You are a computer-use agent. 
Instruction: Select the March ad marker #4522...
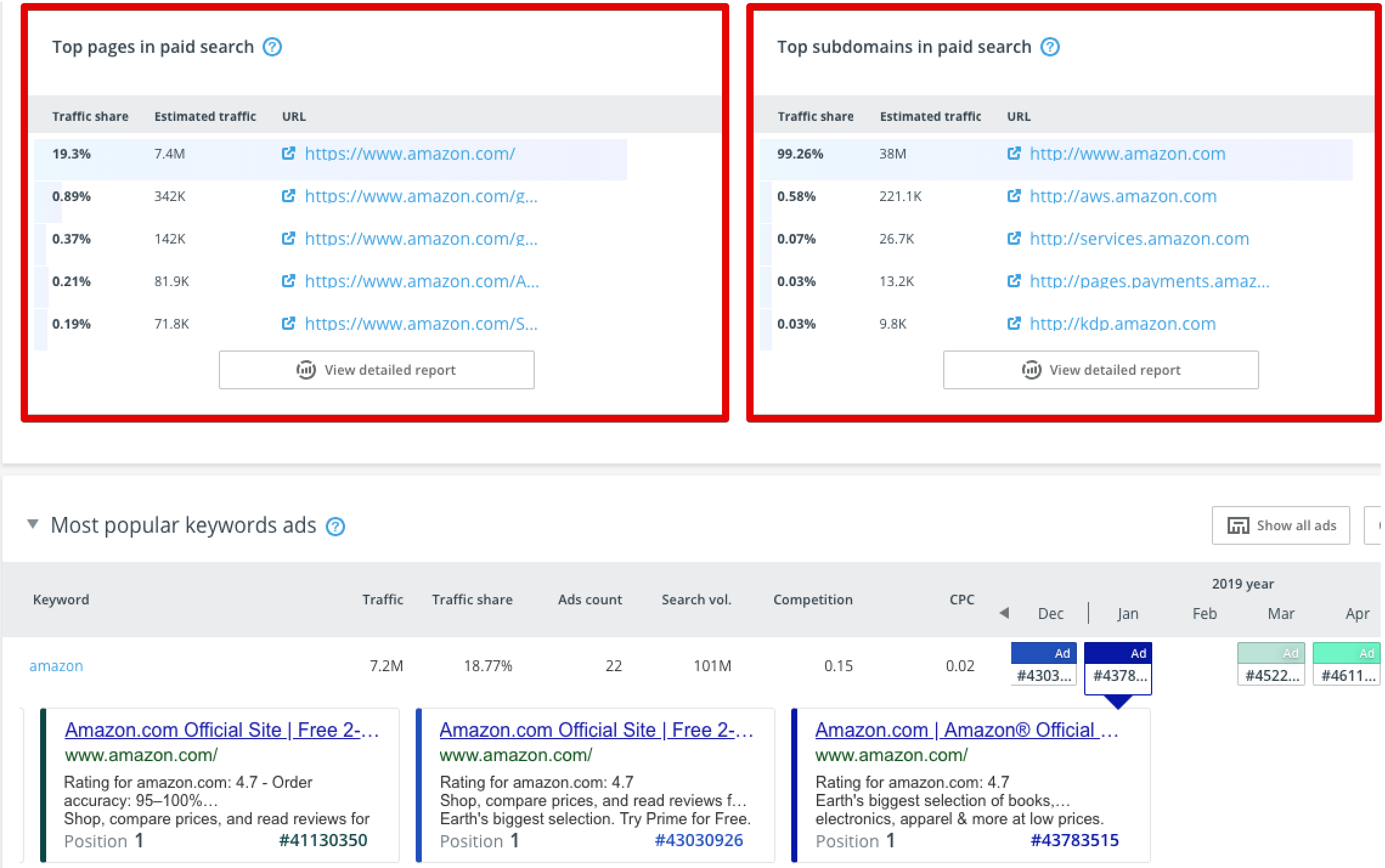[x=1271, y=664]
